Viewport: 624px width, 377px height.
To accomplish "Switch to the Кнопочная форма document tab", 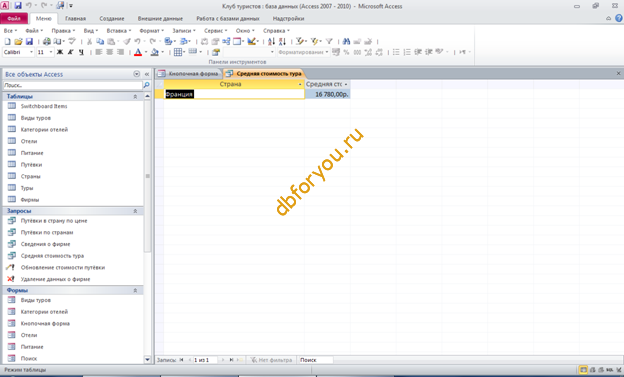I will point(189,74).
